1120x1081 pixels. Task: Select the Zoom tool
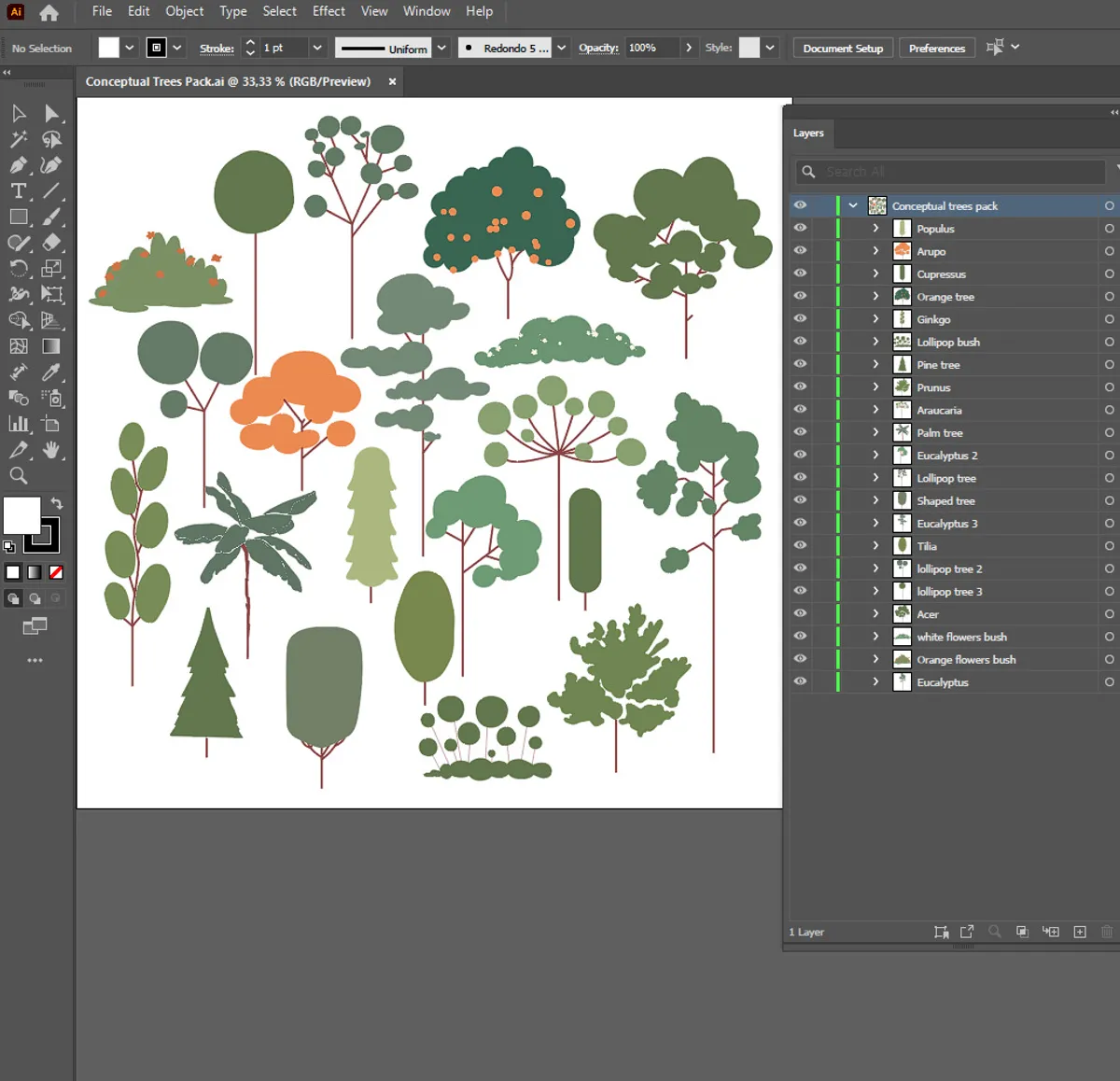coord(19,476)
